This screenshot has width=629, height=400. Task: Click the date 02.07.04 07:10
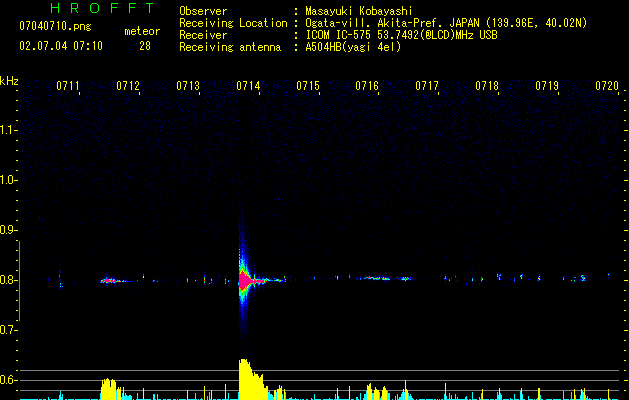click(61, 46)
